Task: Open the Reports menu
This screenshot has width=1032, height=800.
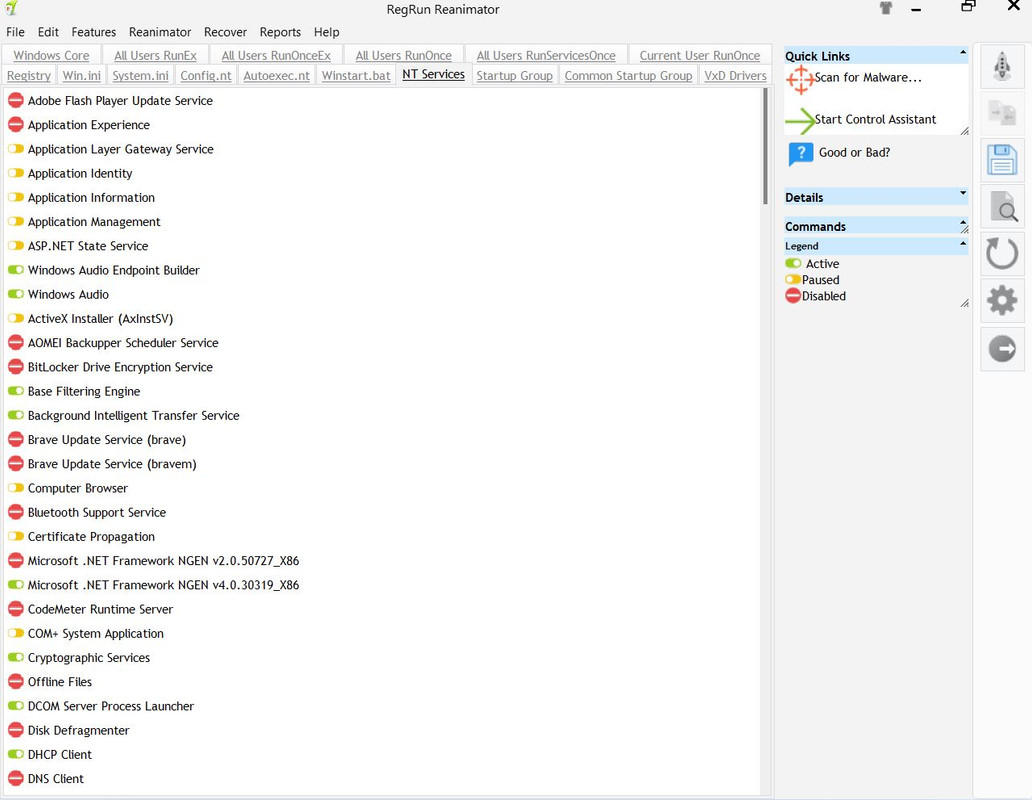Action: (280, 32)
